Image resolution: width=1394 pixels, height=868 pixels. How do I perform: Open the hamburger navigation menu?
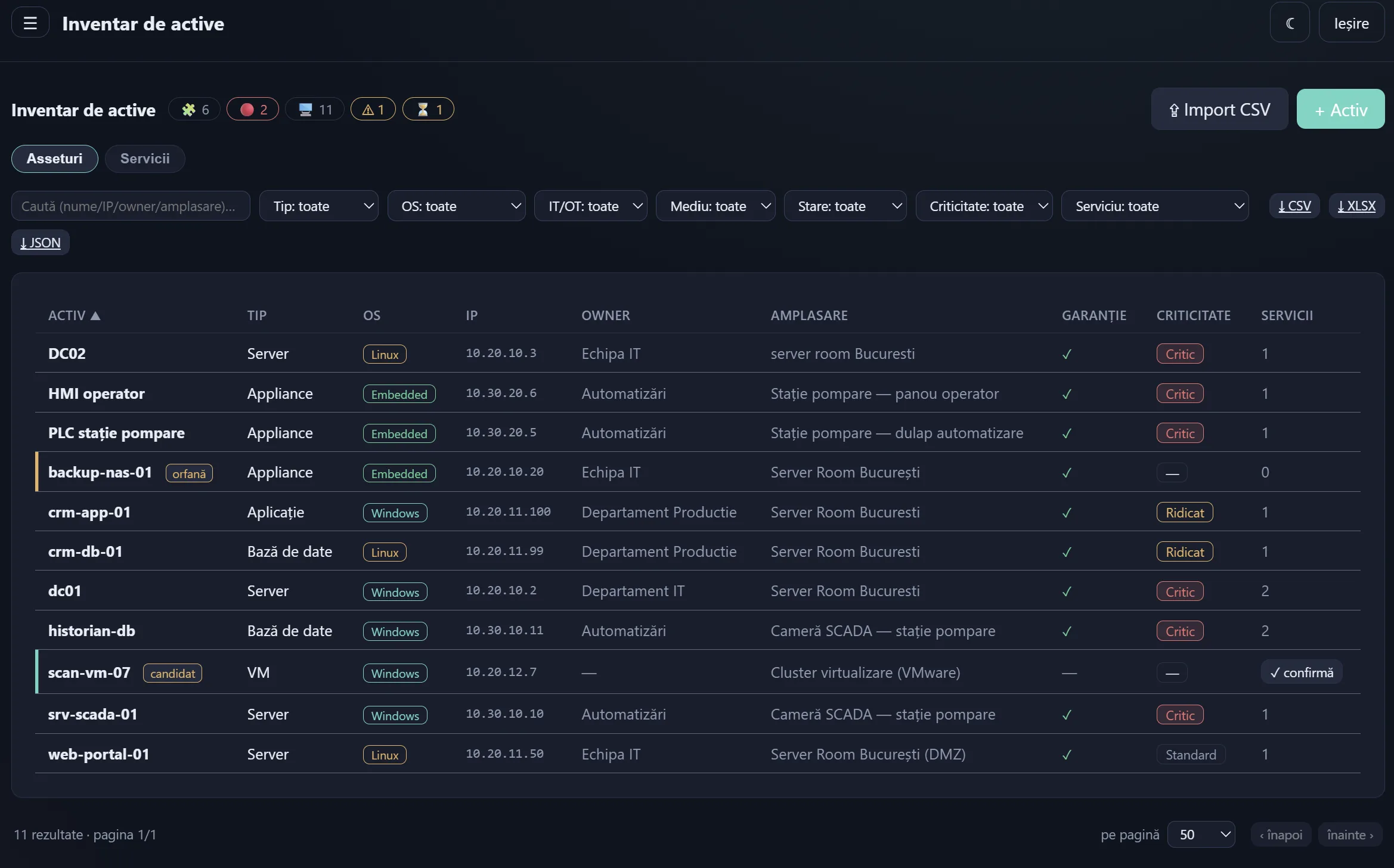30,23
